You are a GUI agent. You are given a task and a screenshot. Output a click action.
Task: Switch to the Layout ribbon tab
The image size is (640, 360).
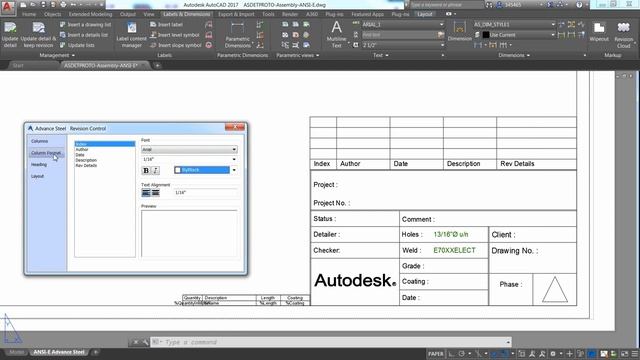click(x=424, y=14)
